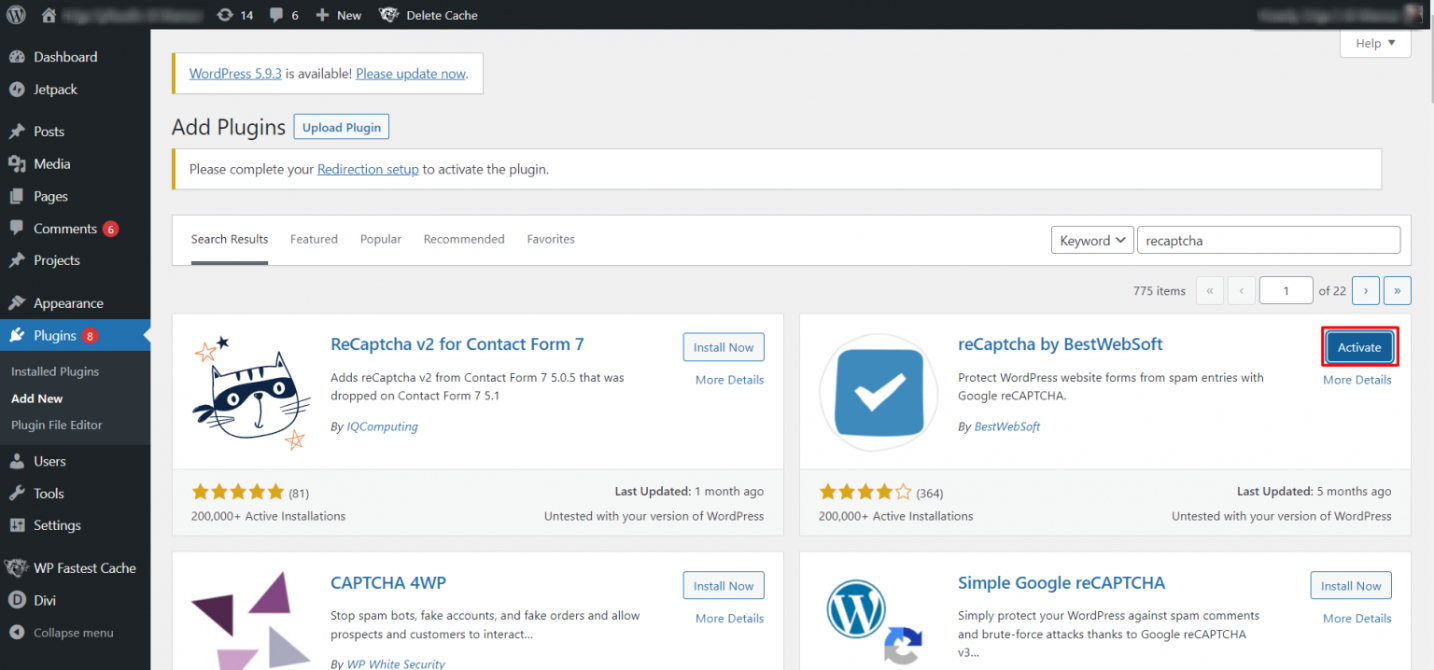Open reCaptcha by BestWebSoft title link

(x=1060, y=344)
